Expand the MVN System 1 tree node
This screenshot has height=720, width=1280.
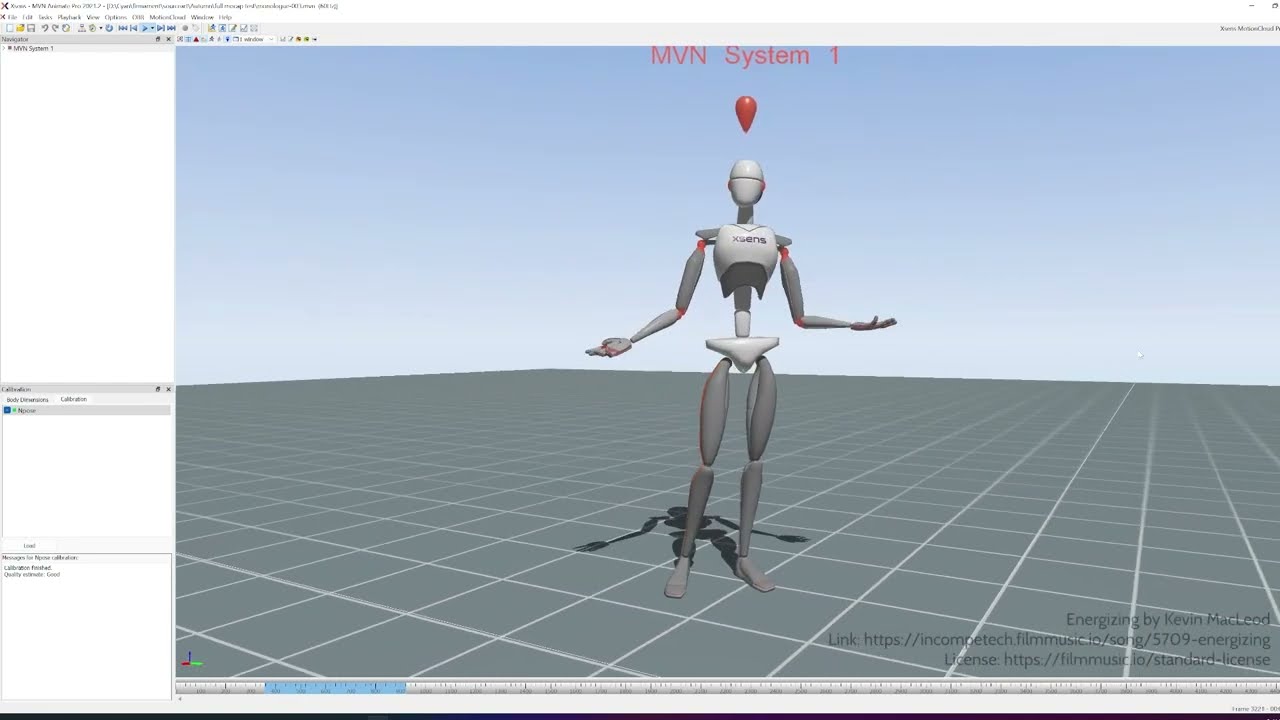pyautogui.click(x=5, y=48)
